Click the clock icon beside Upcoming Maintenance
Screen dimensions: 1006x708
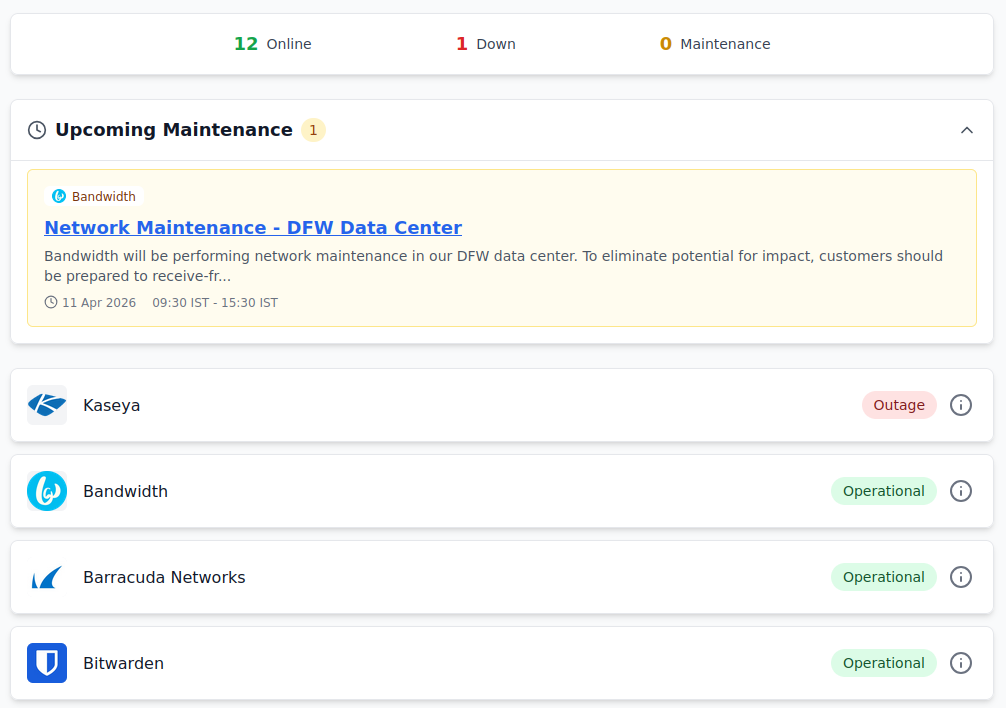[37, 129]
